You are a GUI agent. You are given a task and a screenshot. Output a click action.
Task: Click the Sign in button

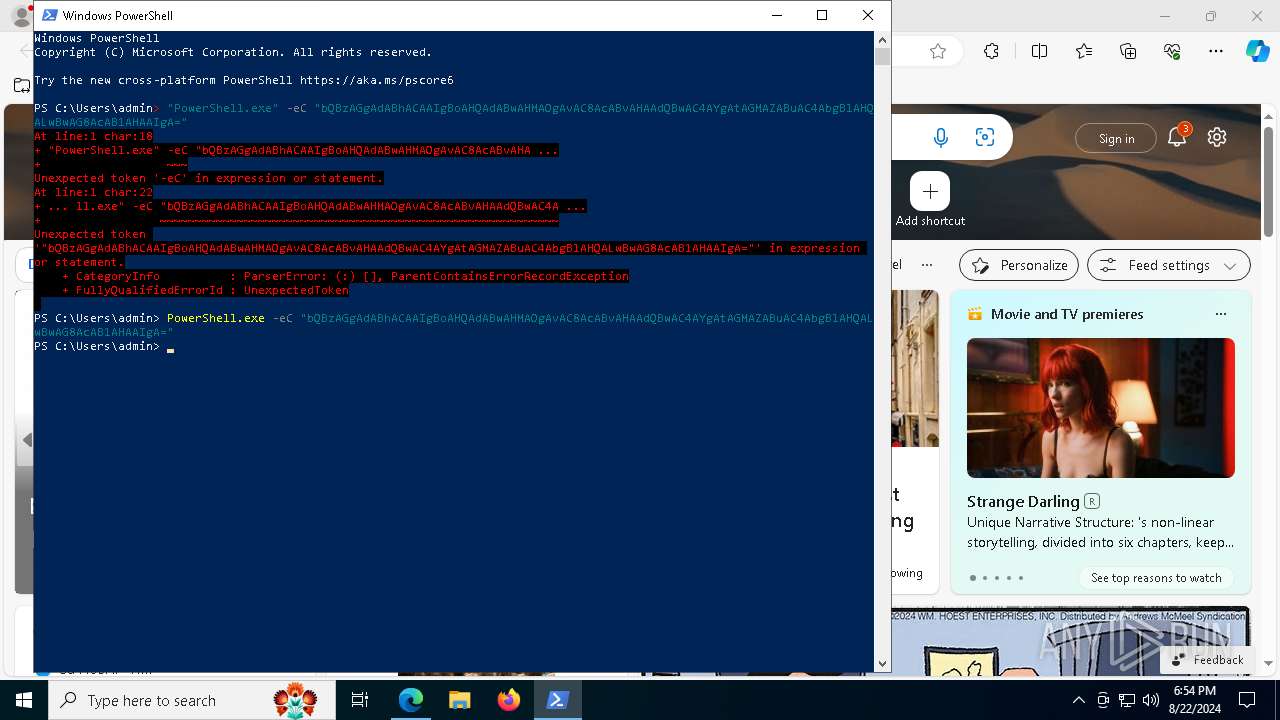tap(1116, 139)
